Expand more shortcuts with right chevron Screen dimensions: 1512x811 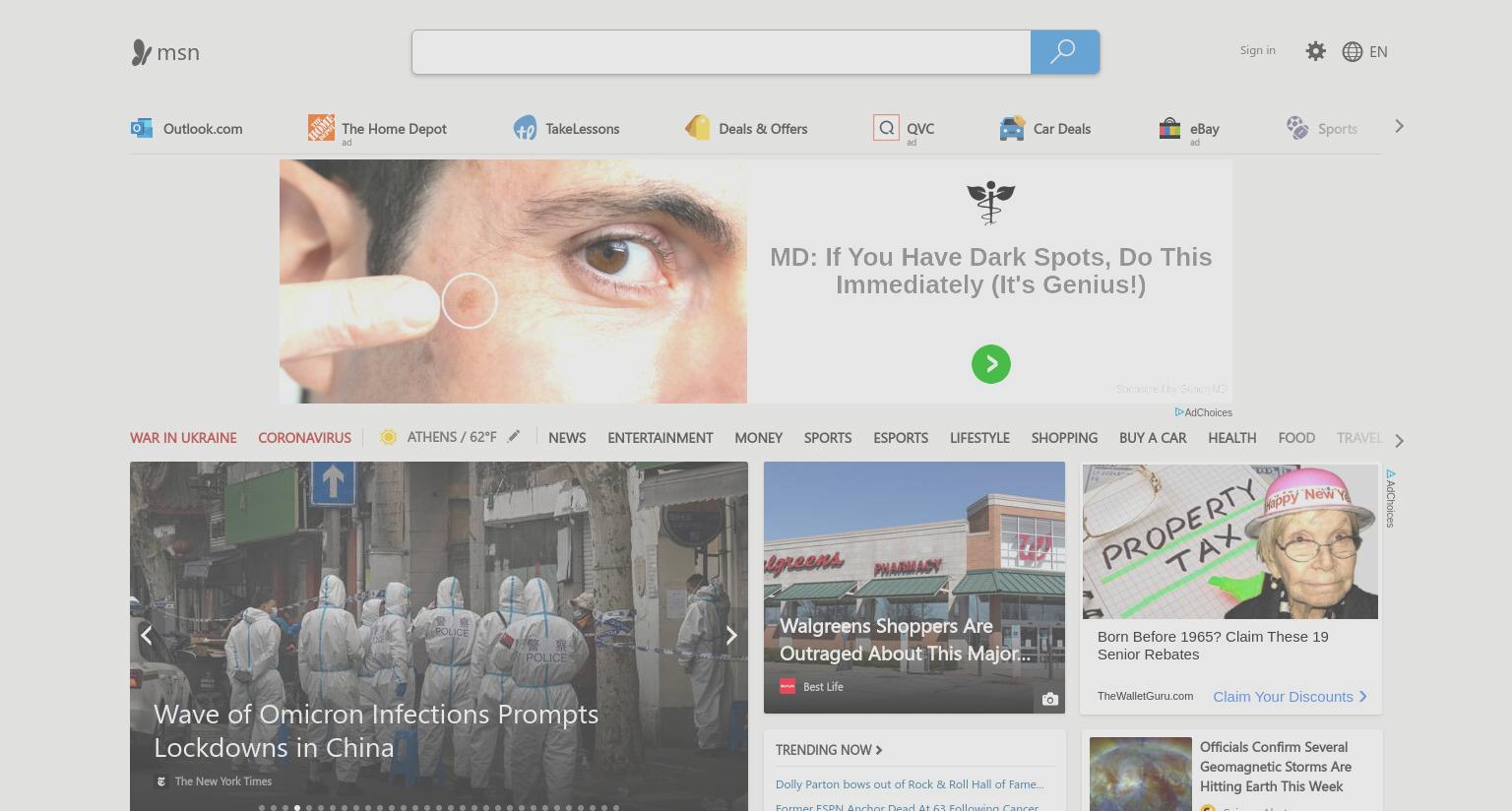tap(1399, 126)
